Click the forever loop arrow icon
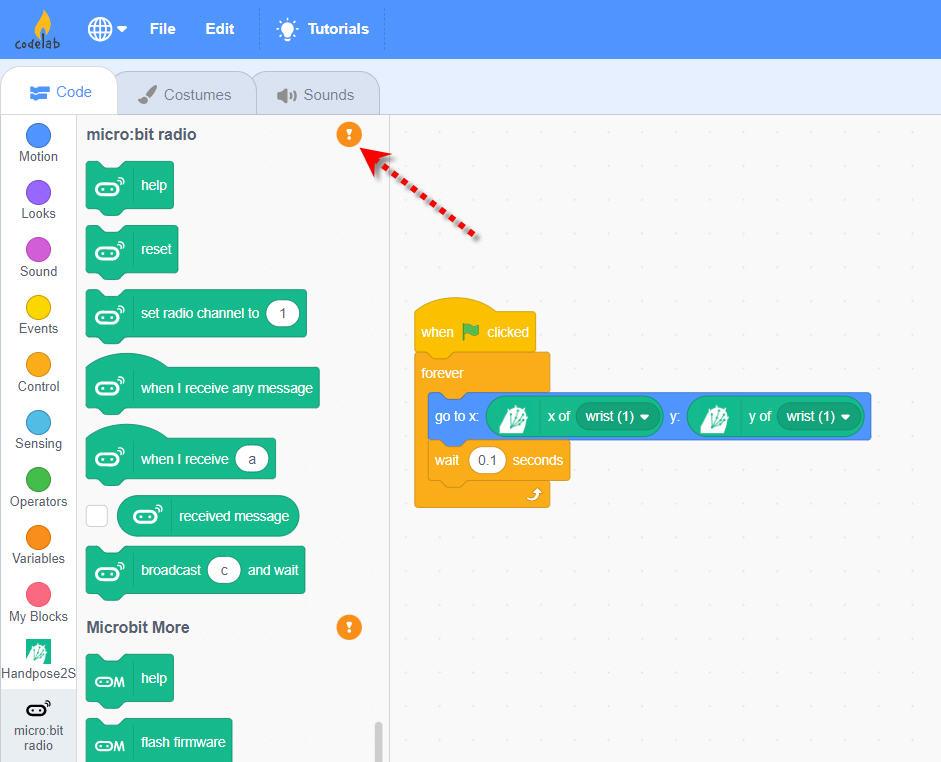 coord(534,494)
